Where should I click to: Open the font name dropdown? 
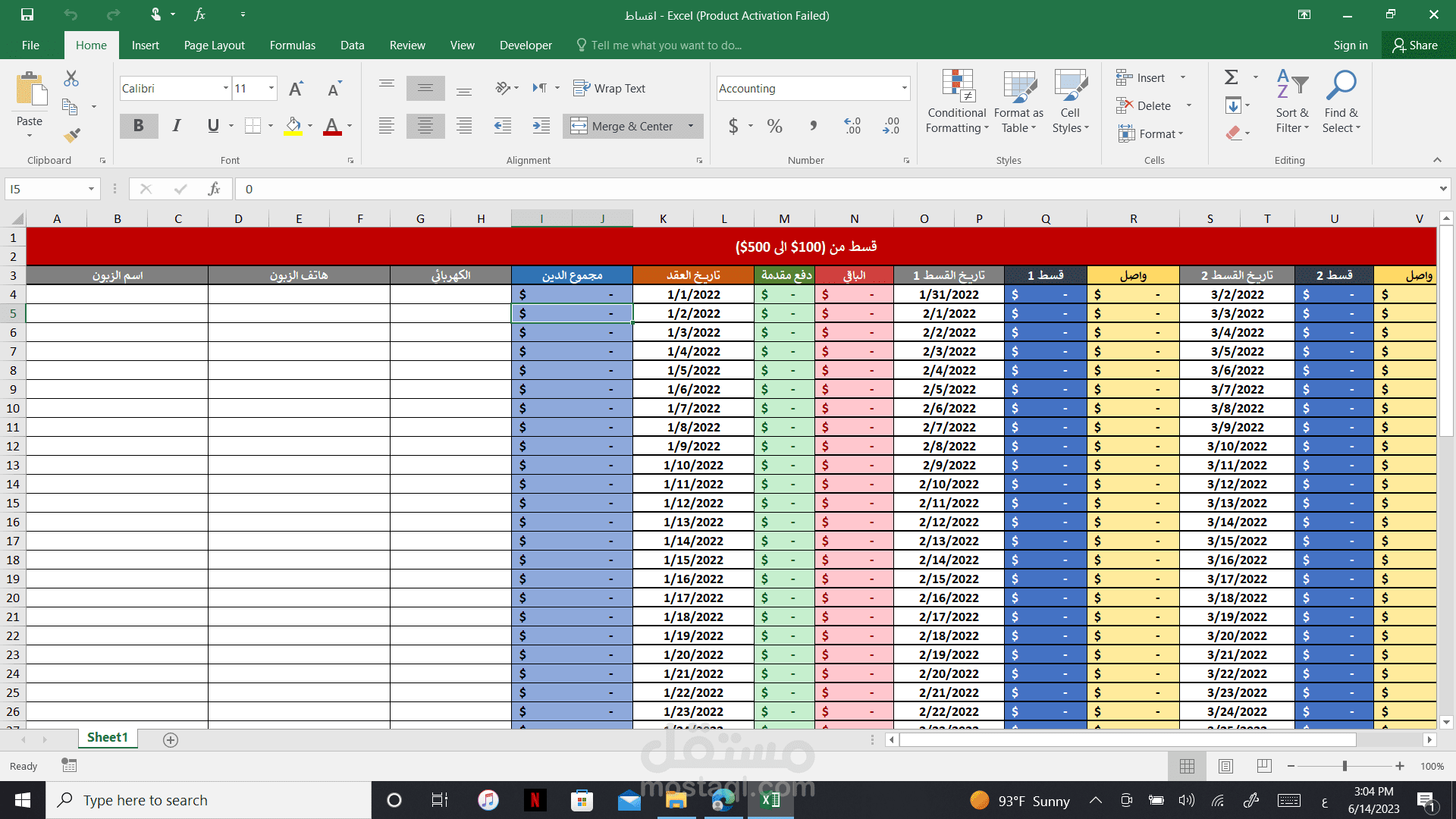[225, 89]
